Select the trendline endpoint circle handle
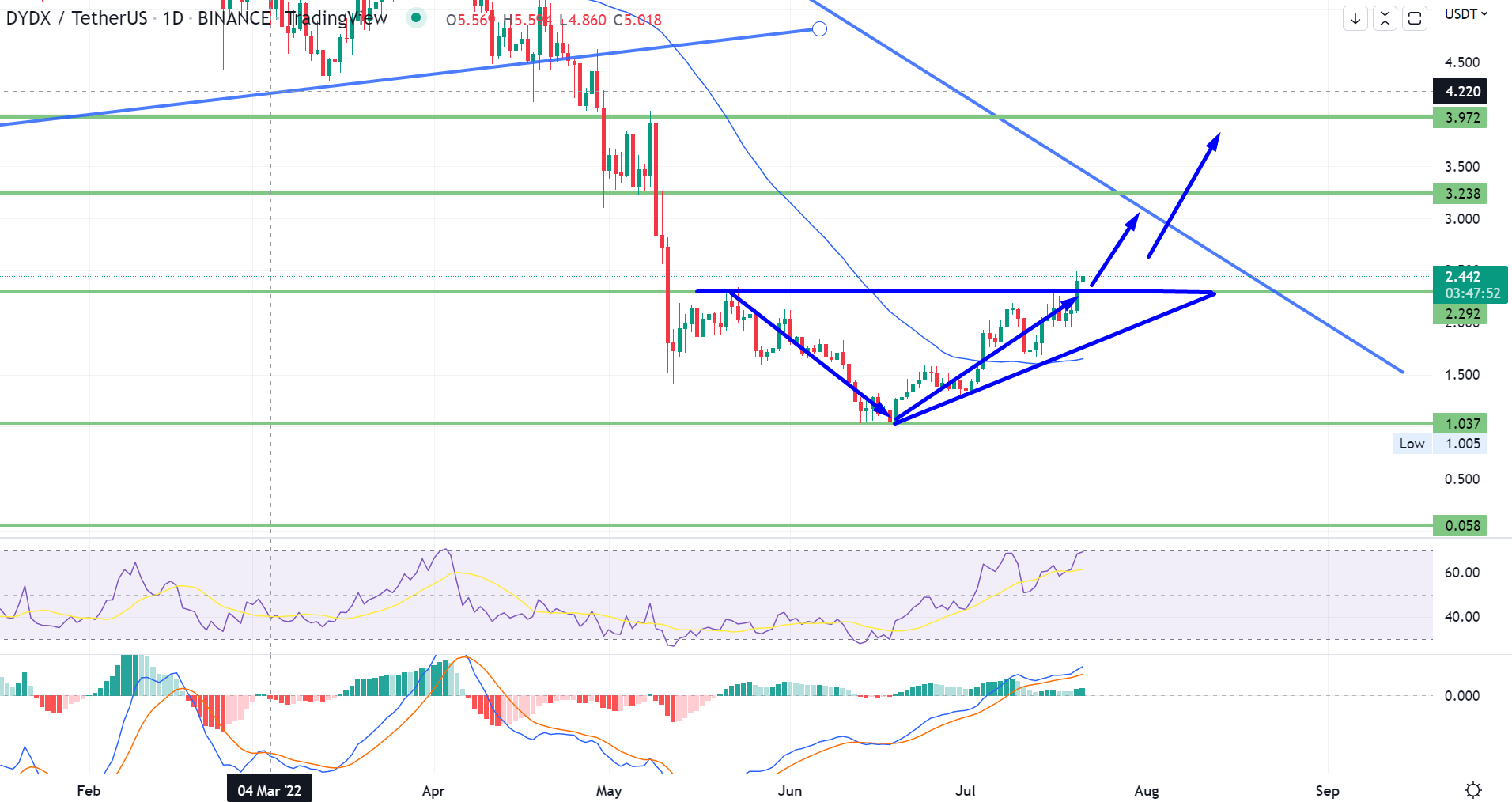Image resolution: width=1512 pixels, height=802 pixels. (x=820, y=29)
